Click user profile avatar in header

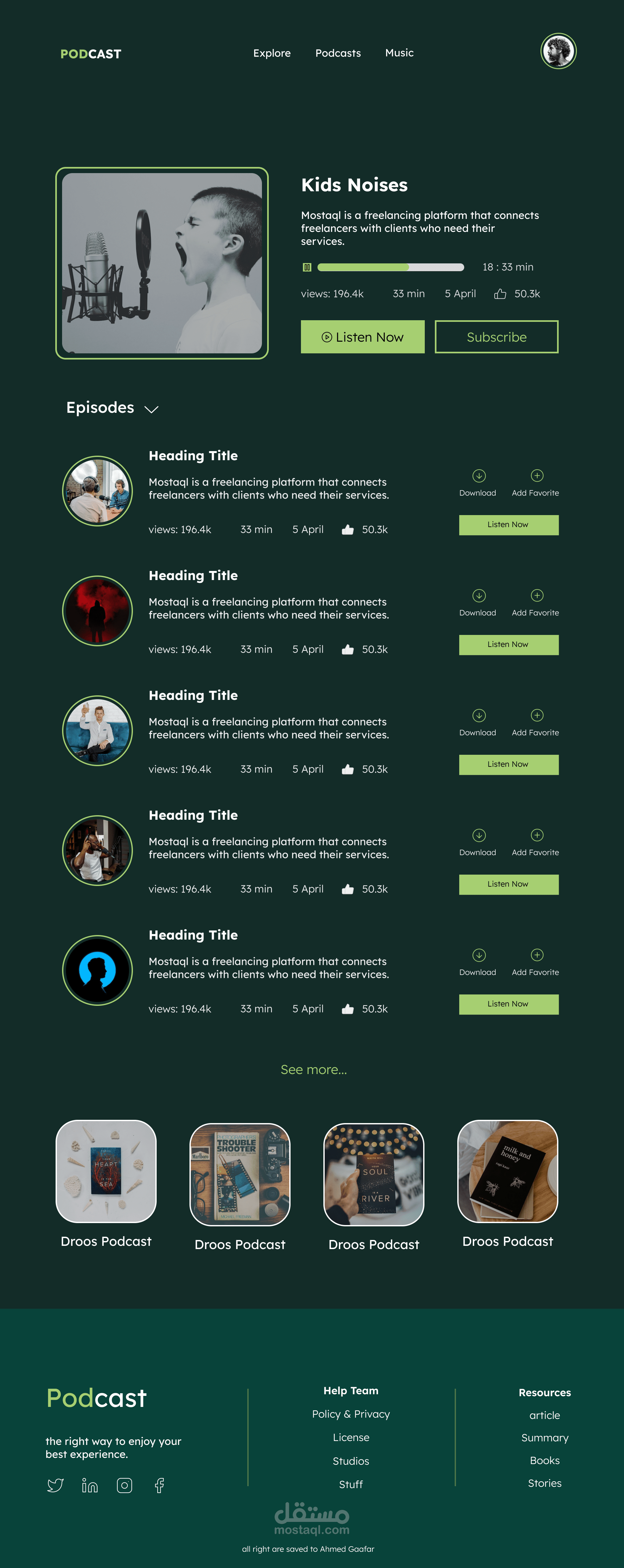558,51
